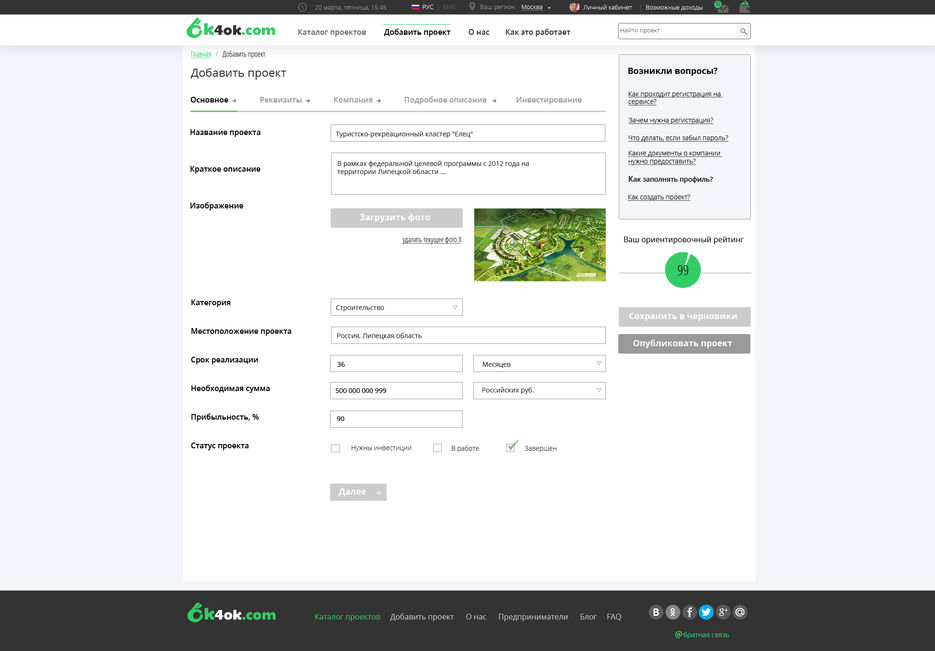Open notifications icon with green badge
935x651 pixels.
tap(721, 7)
